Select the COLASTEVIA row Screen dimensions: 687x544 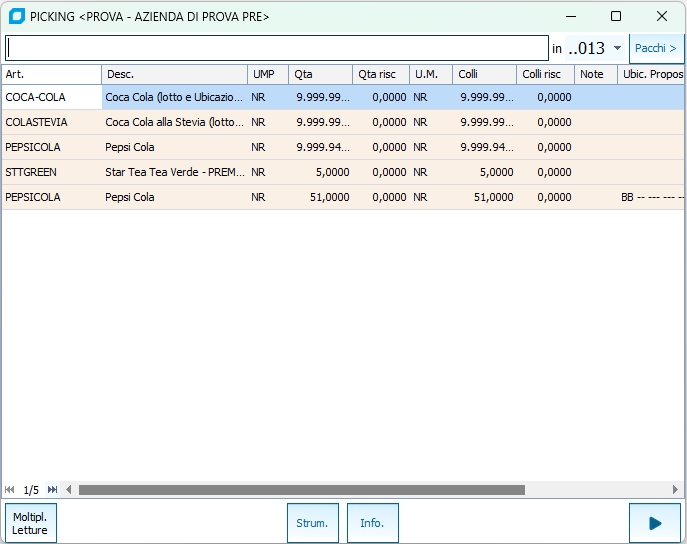tap(50, 122)
